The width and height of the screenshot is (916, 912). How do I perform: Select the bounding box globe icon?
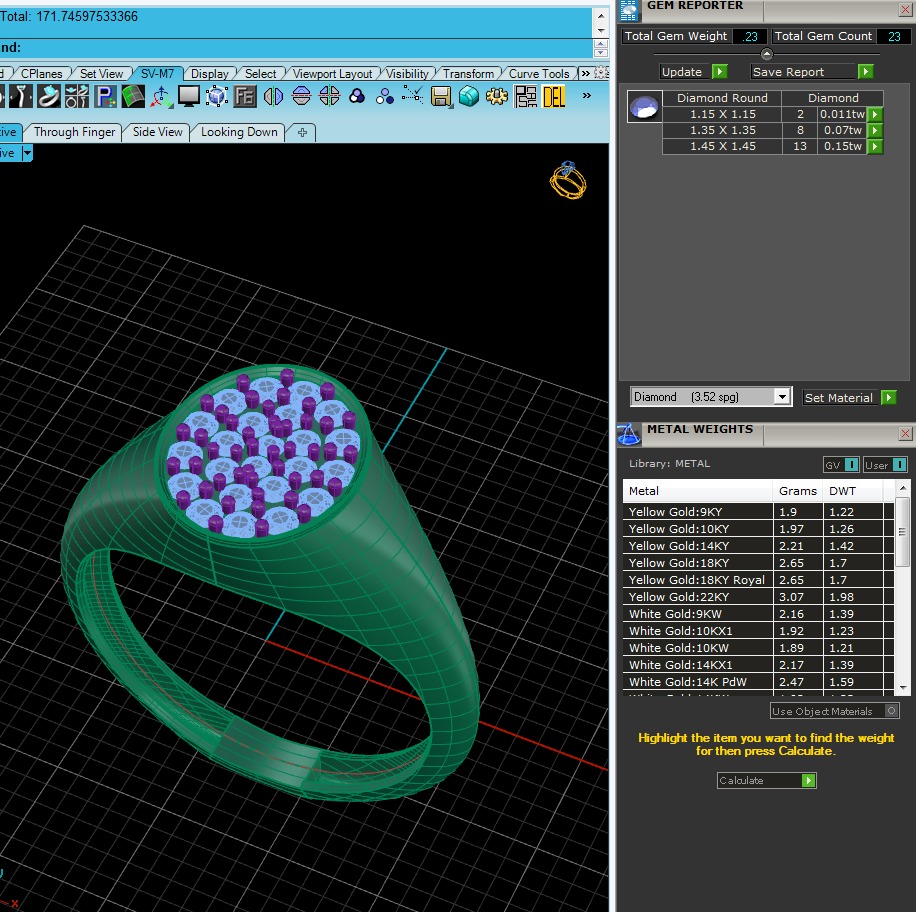click(217, 96)
